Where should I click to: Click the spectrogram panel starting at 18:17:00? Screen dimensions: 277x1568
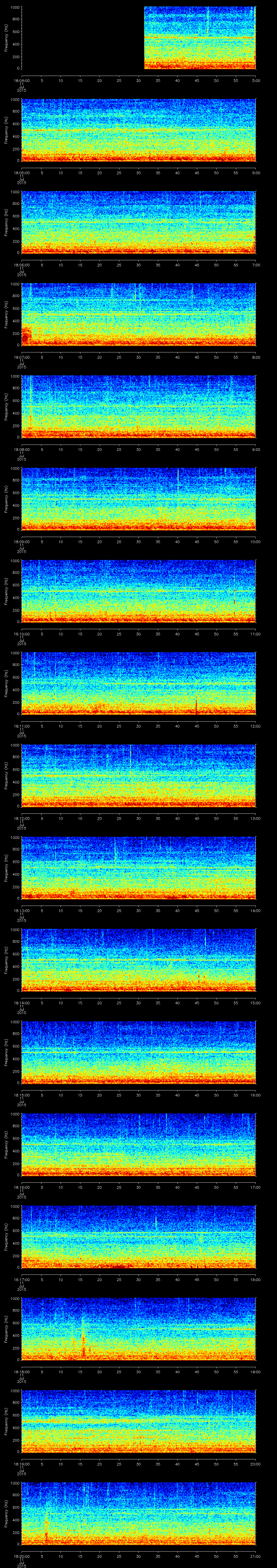click(139, 1237)
